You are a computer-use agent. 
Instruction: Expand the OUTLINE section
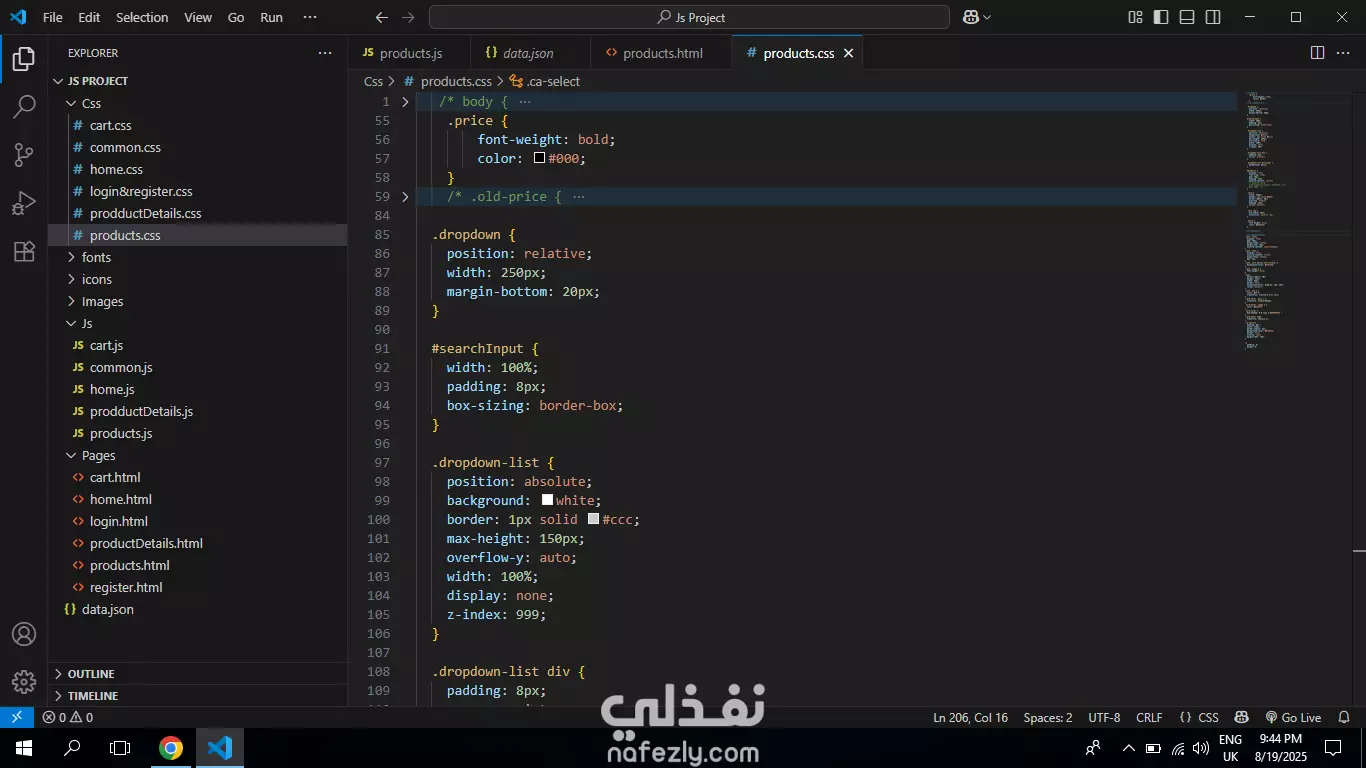198,674
